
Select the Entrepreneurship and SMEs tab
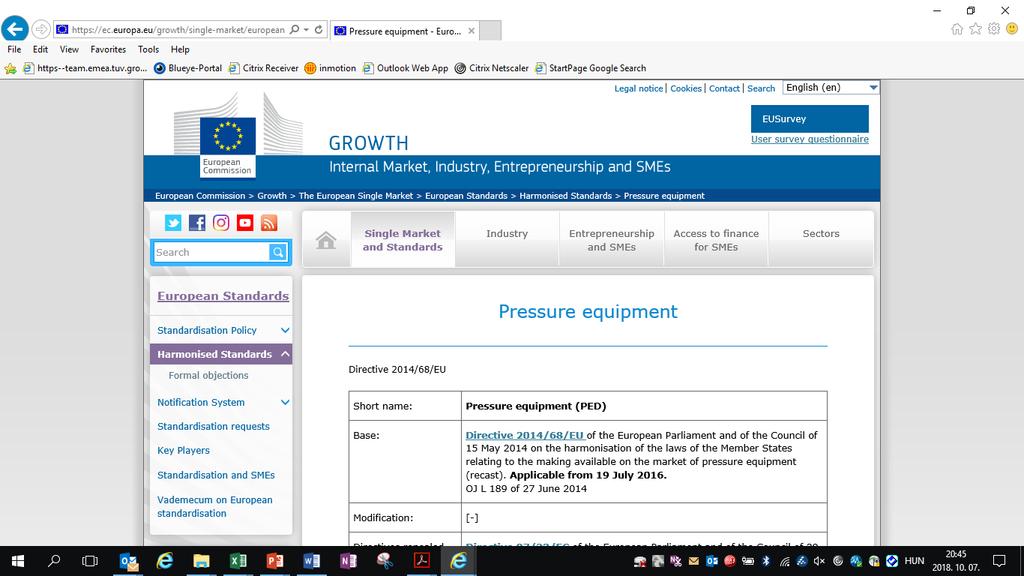611,240
